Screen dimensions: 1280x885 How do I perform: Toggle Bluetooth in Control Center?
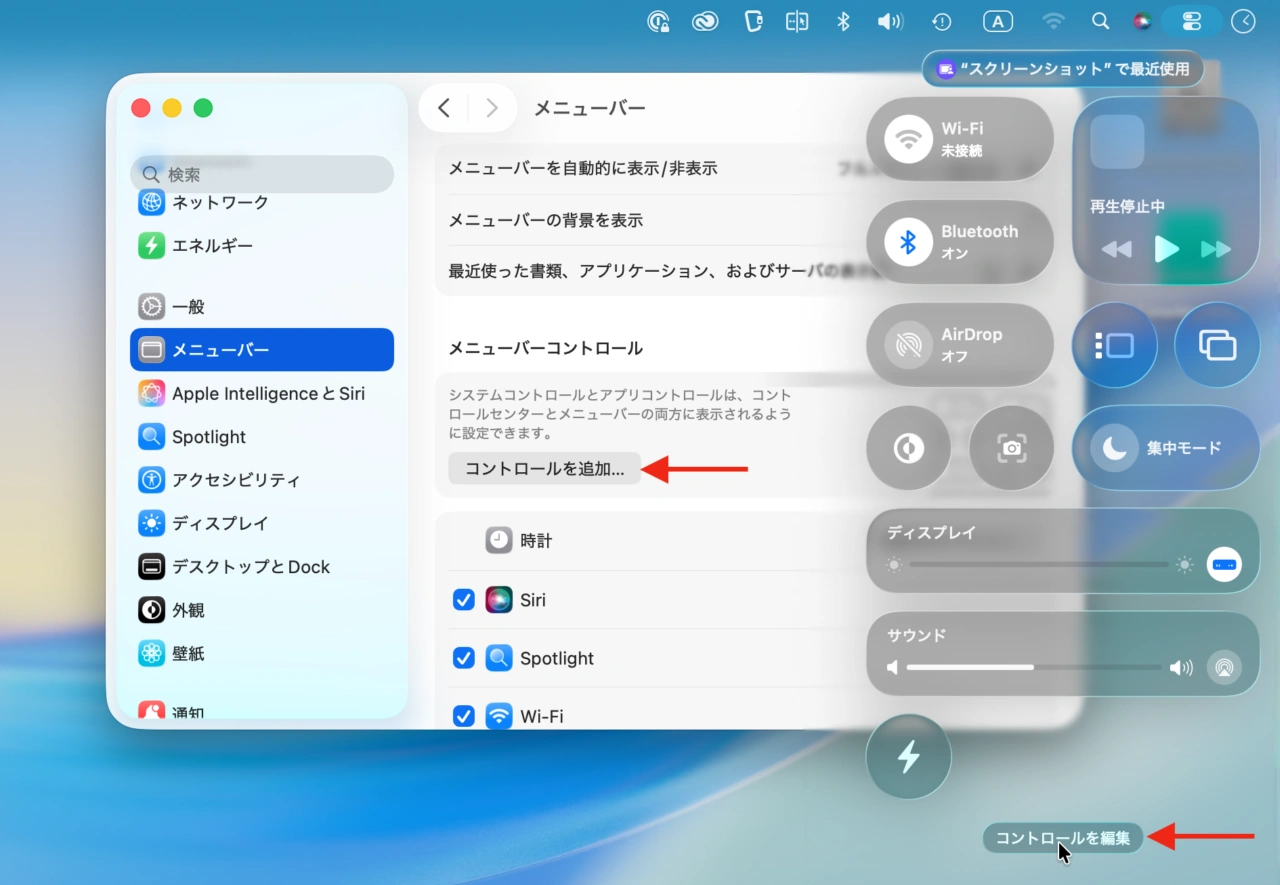pos(908,243)
